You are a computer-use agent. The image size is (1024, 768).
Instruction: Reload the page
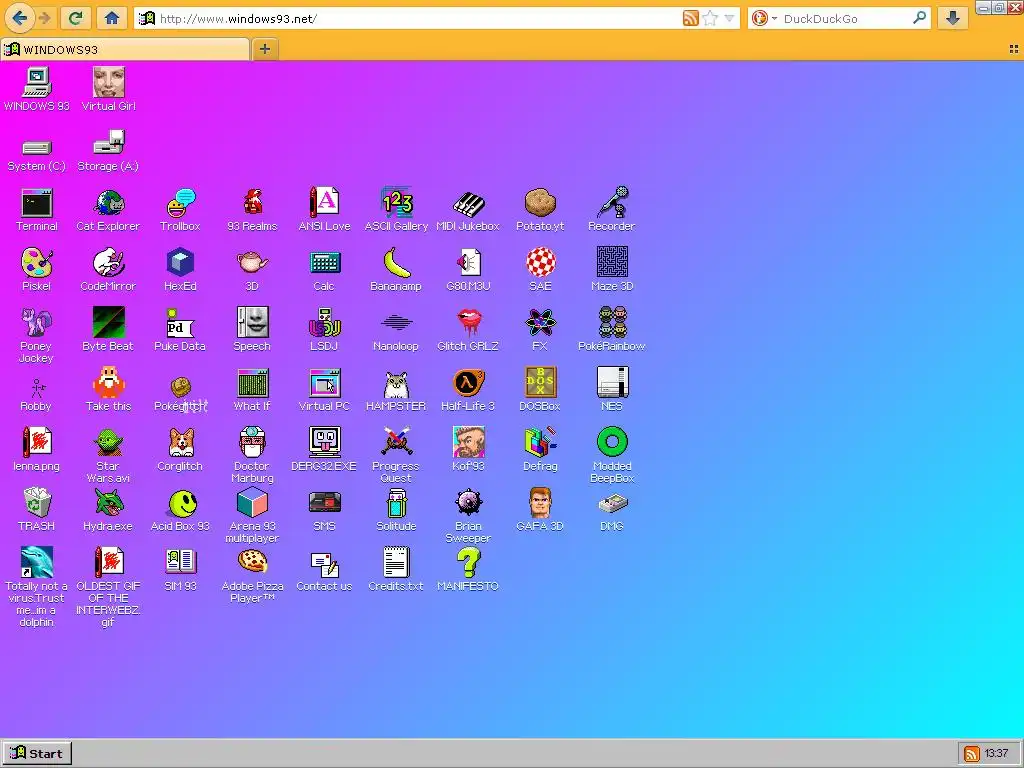(75, 18)
